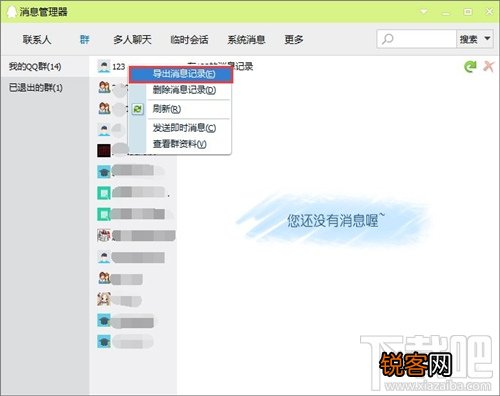Close the 消息管理器 window
This screenshot has width=500, height=396.
click(x=489, y=12)
